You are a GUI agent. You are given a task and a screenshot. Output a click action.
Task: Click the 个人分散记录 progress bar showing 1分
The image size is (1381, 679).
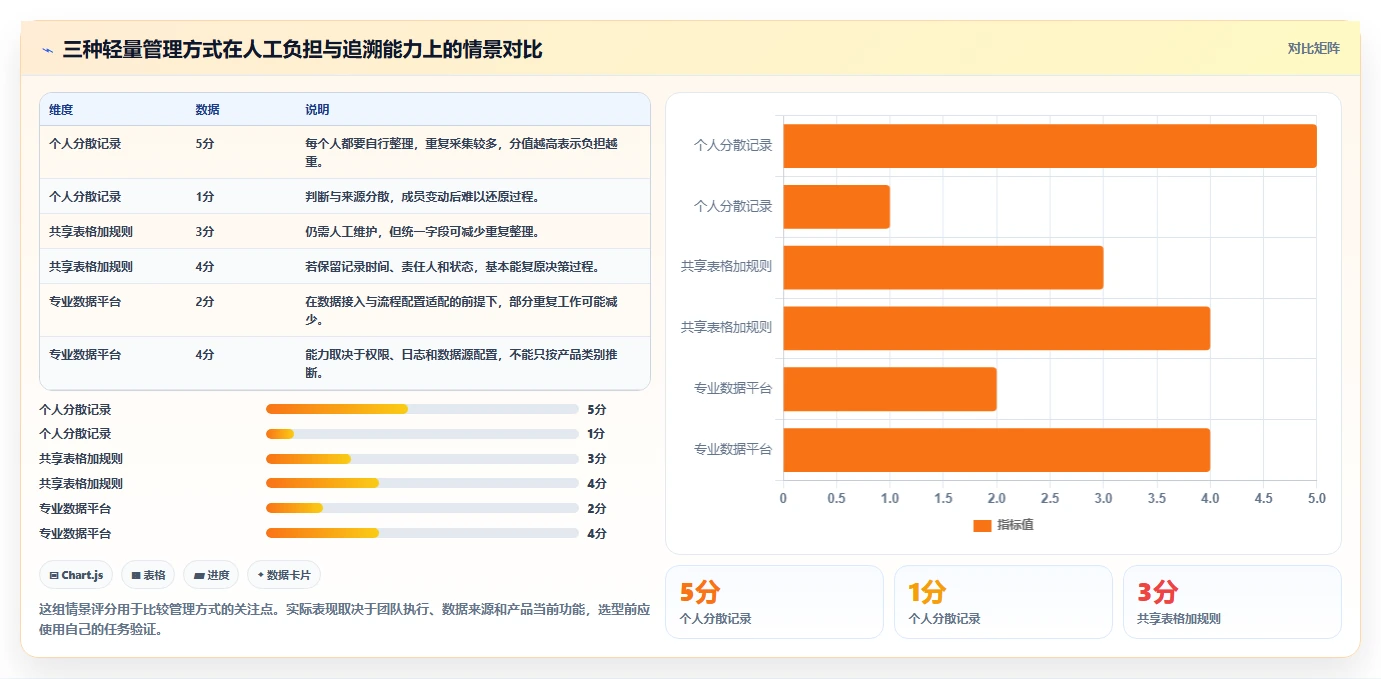coord(422,434)
